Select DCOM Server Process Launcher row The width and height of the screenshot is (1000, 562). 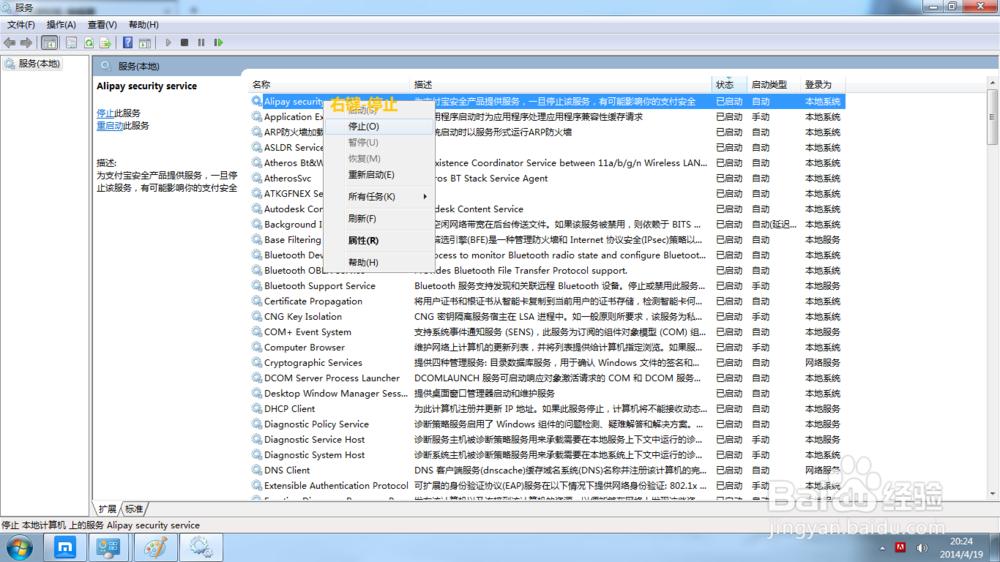pos(547,378)
